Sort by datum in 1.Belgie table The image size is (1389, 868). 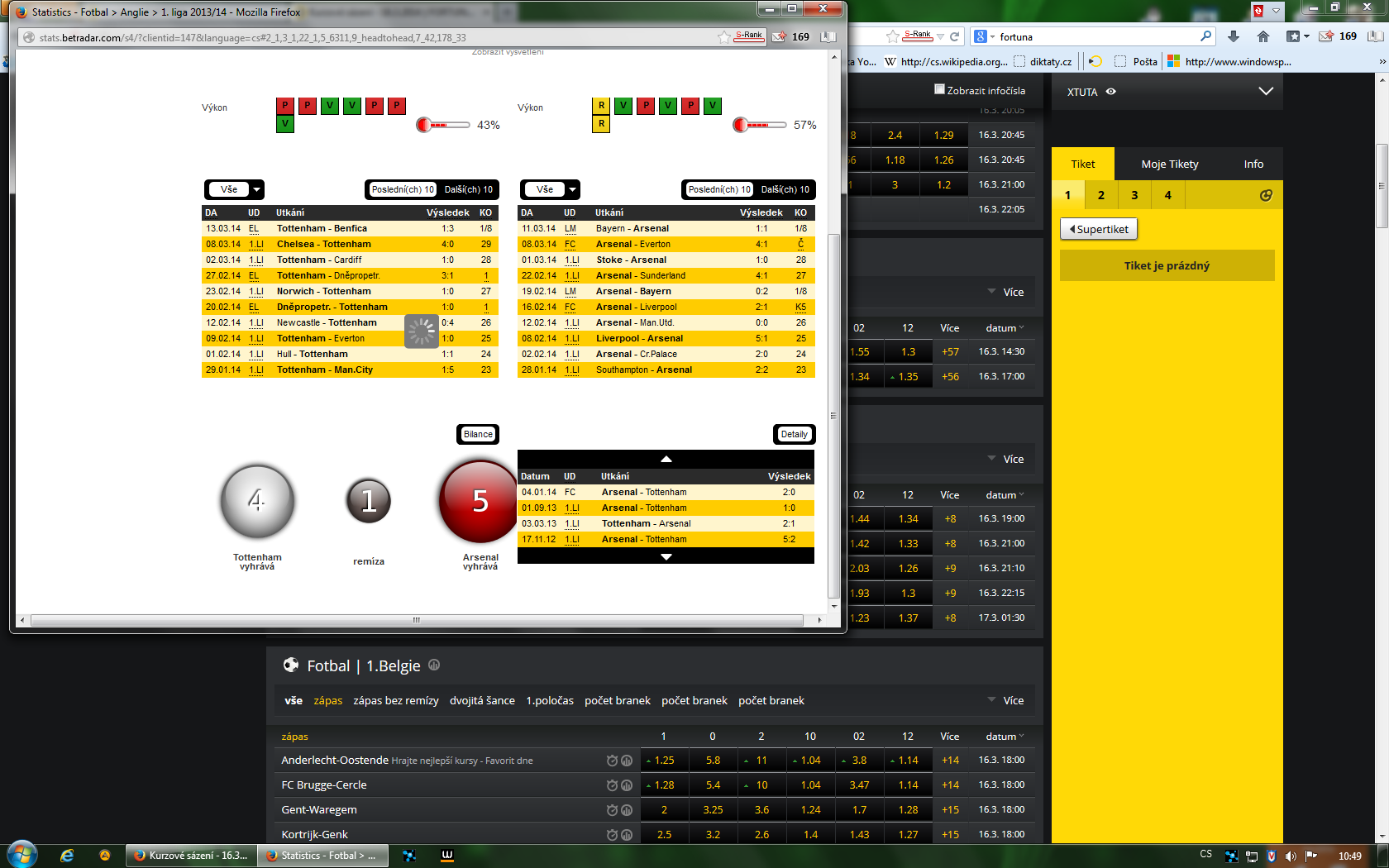pos(1005,736)
